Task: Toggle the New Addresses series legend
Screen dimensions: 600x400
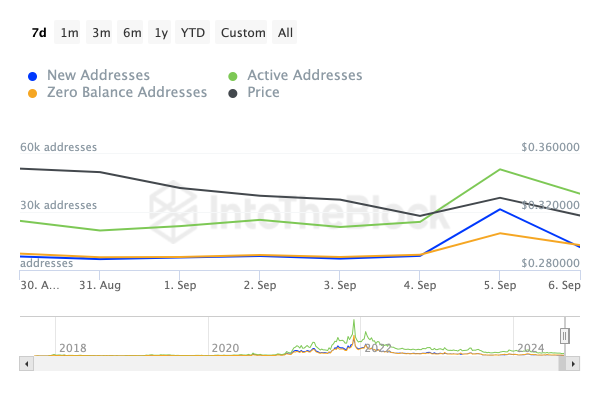Action: [97, 75]
